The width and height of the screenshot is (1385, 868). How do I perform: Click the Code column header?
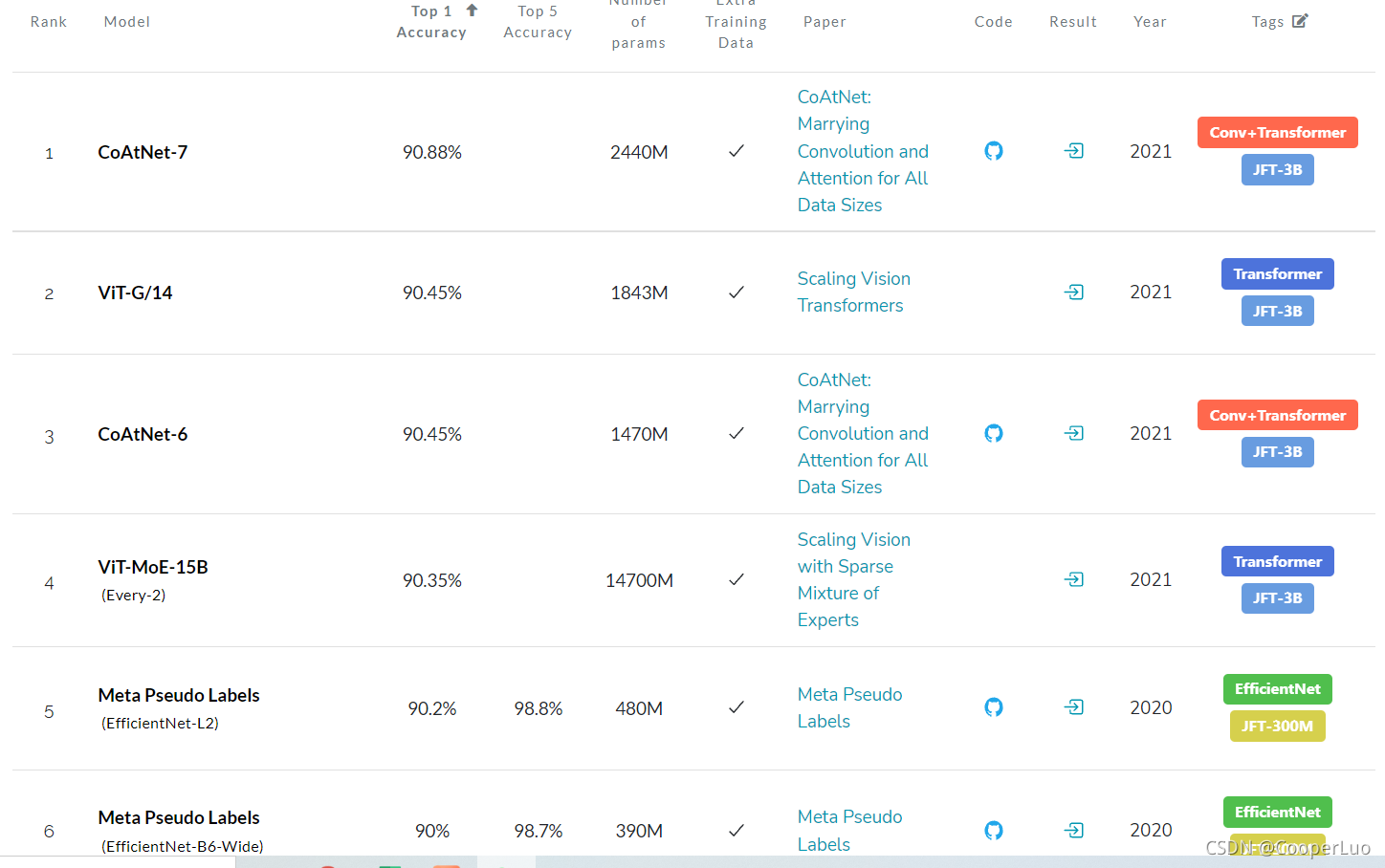click(994, 22)
